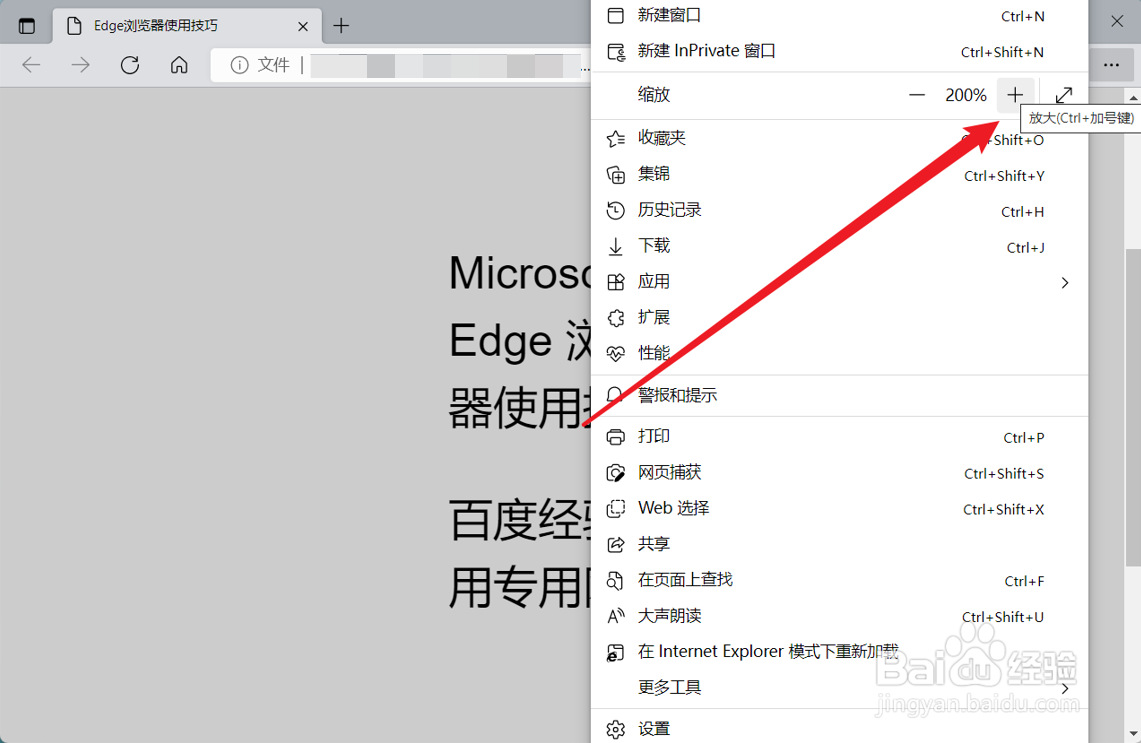Open 扩展 extensions

coord(839,317)
